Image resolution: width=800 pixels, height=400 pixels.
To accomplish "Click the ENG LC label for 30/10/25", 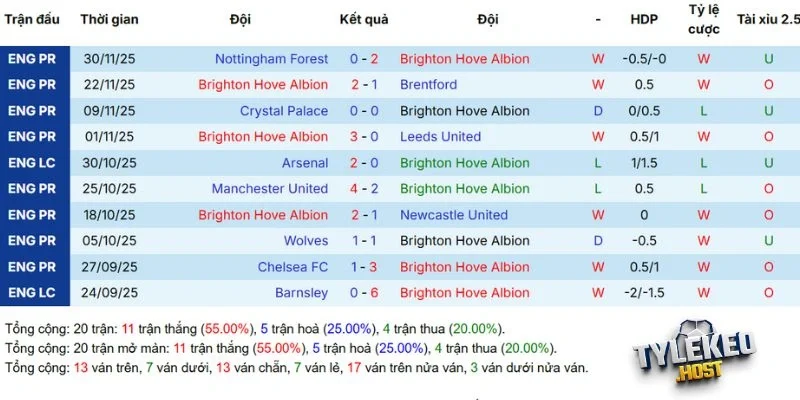I will (x=34, y=163).
